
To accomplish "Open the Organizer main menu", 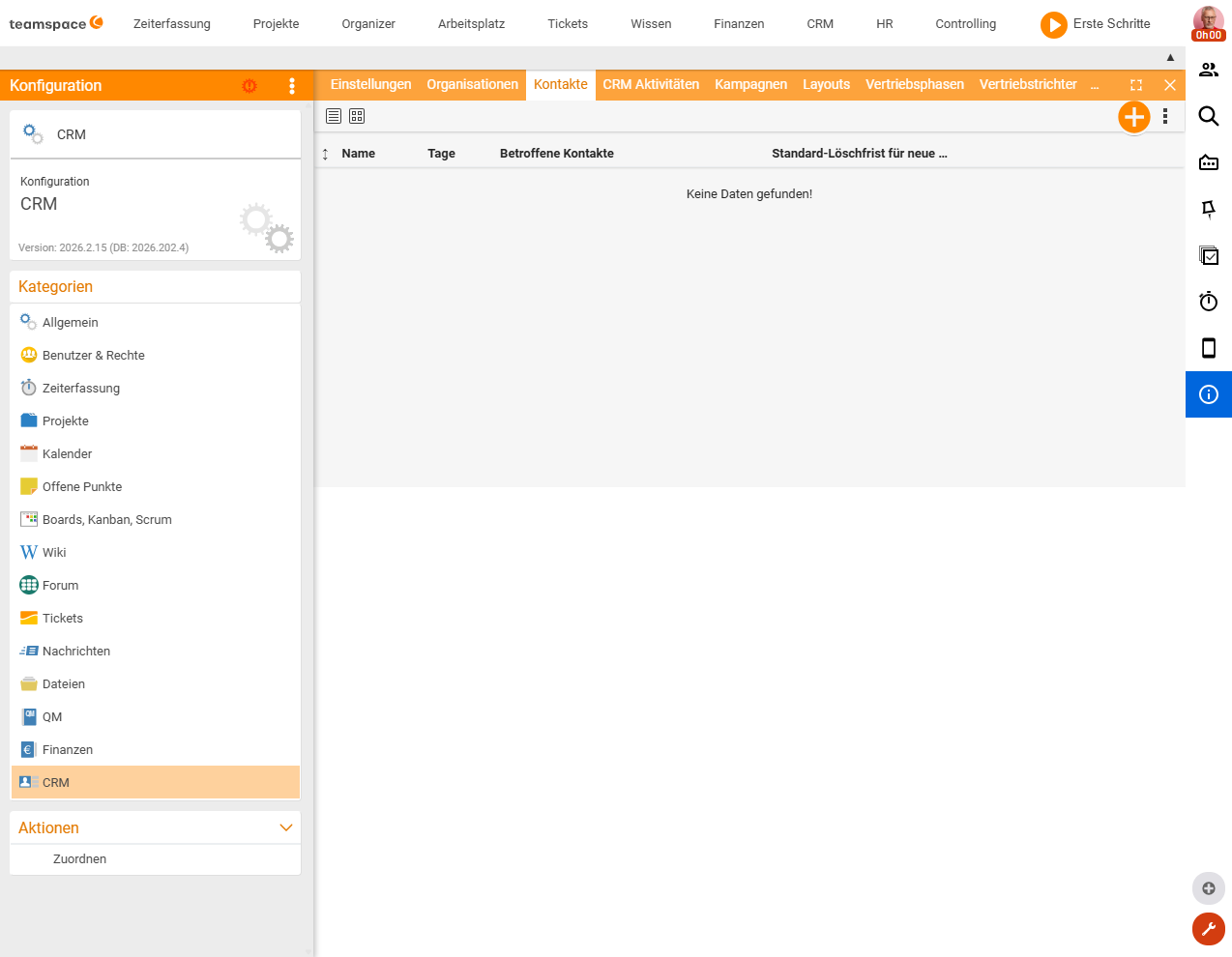I will pos(368,23).
